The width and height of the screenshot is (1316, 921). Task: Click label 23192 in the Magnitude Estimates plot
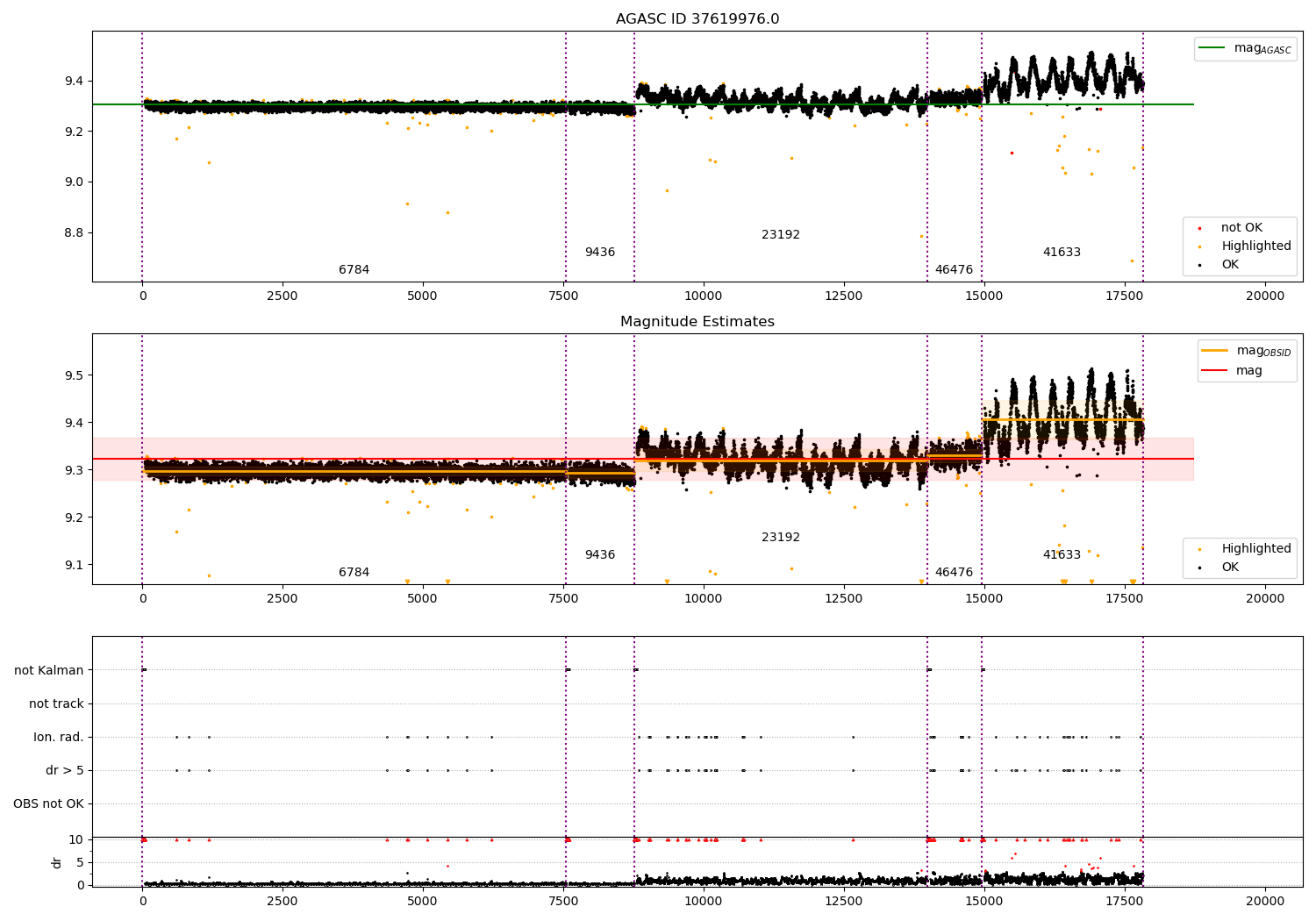[781, 538]
